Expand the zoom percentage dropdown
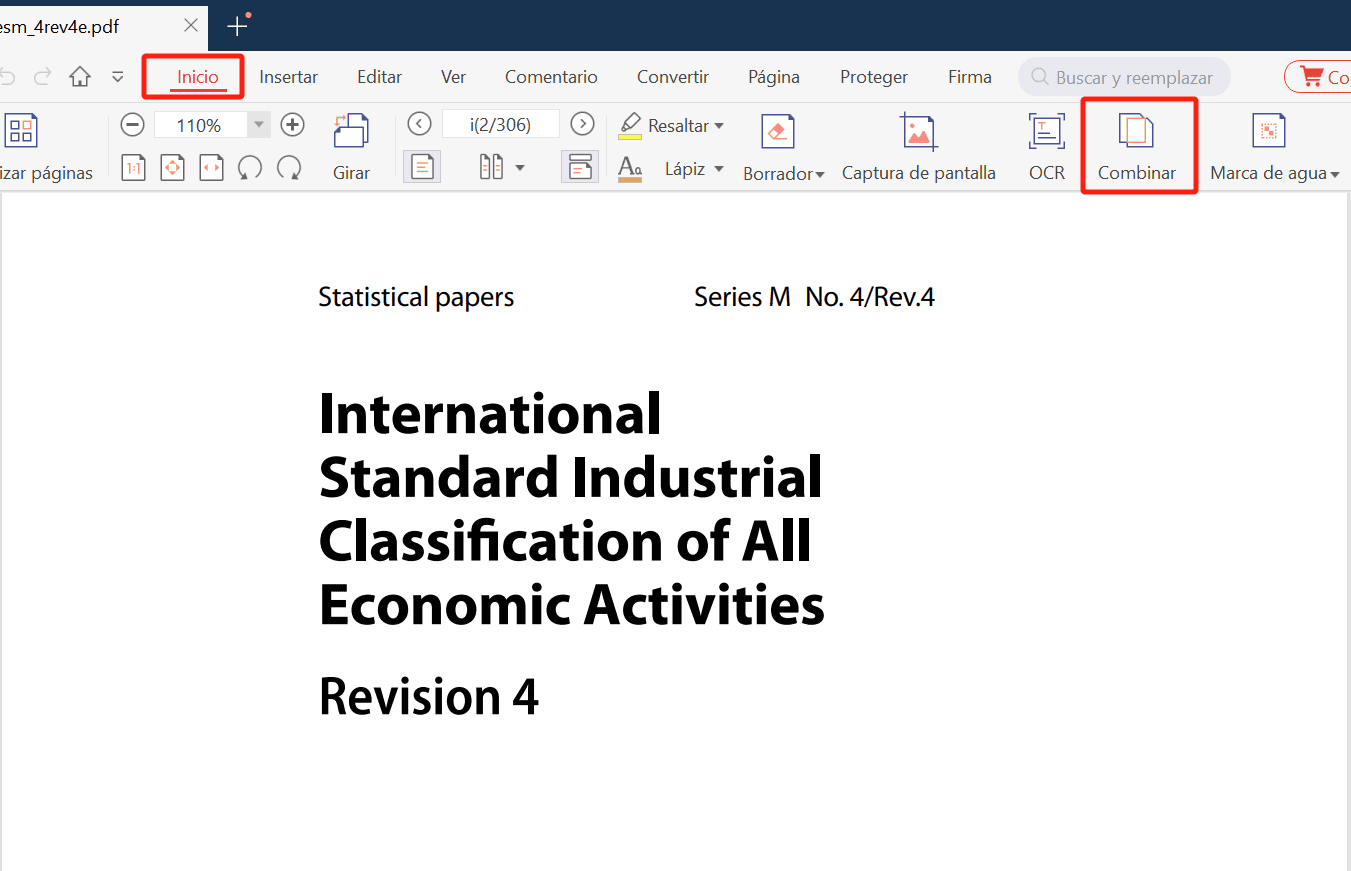Screen dimensions: 1351x871 259,125
